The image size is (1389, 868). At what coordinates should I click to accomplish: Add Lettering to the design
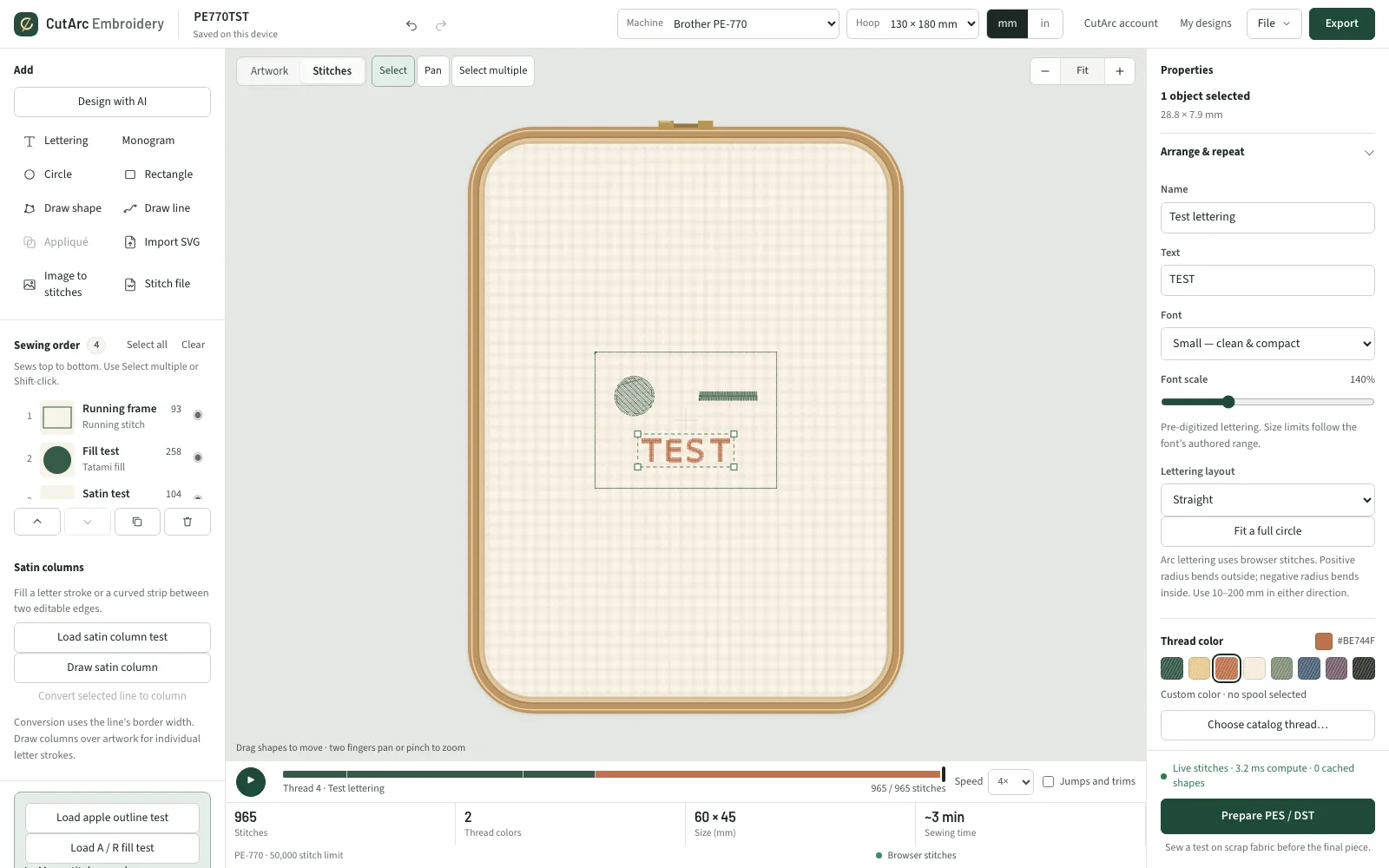pyautogui.click(x=56, y=141)
